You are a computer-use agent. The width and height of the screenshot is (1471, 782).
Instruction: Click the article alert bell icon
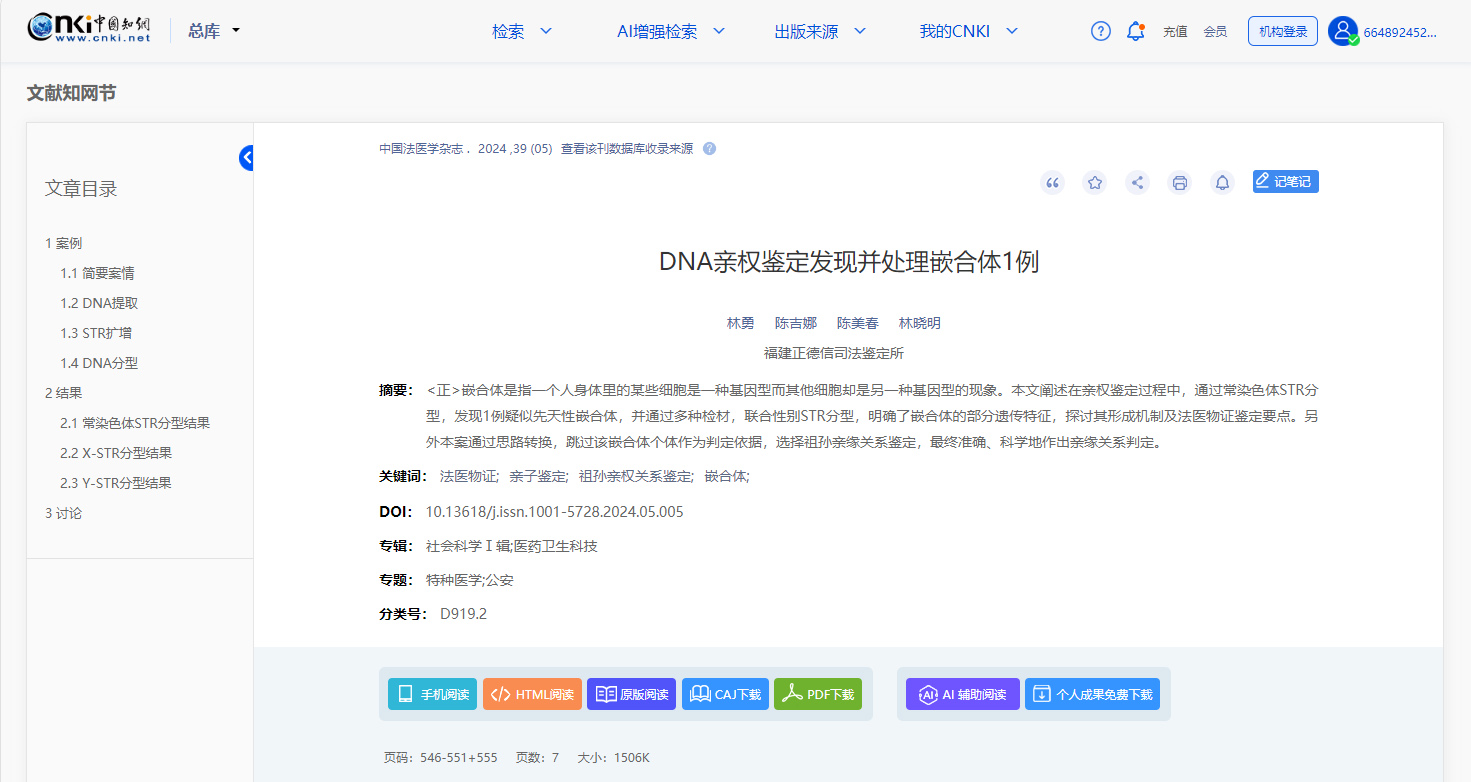click(x=1222, y=182)
